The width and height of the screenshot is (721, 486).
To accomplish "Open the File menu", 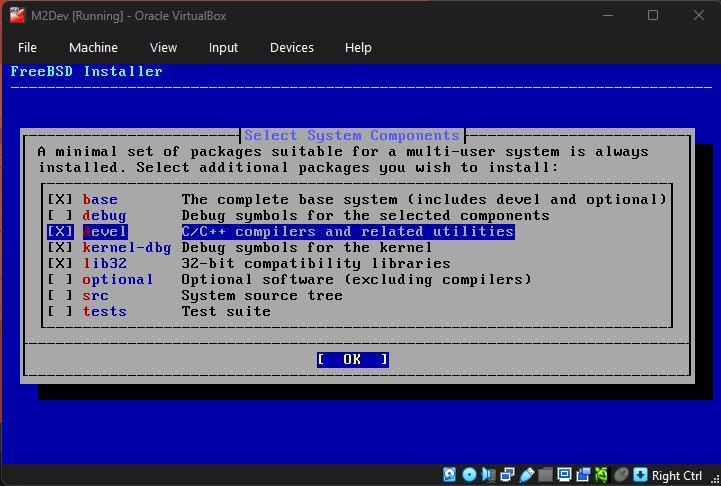I will click(x=27, y=47).
